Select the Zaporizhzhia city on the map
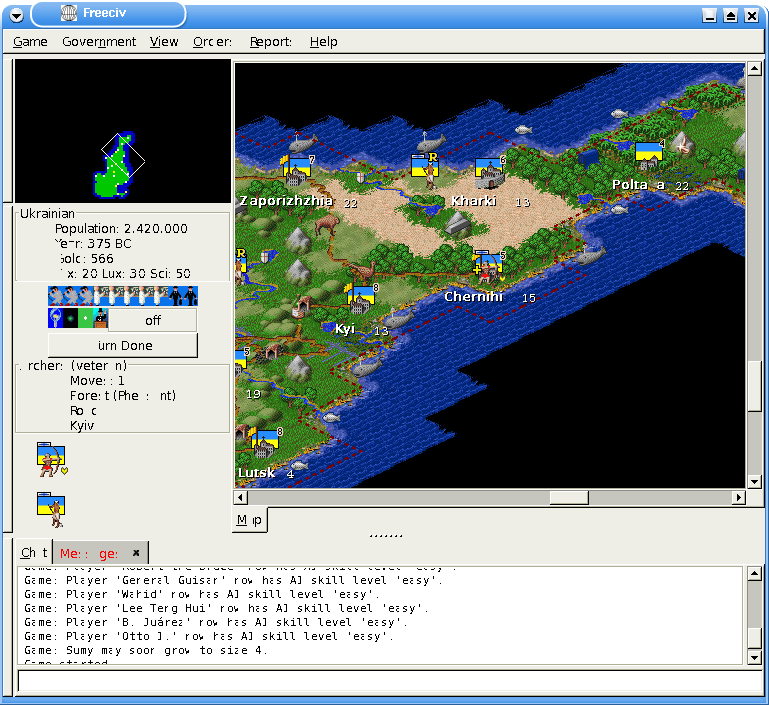The image size is (769, 705). coord(297,172)
